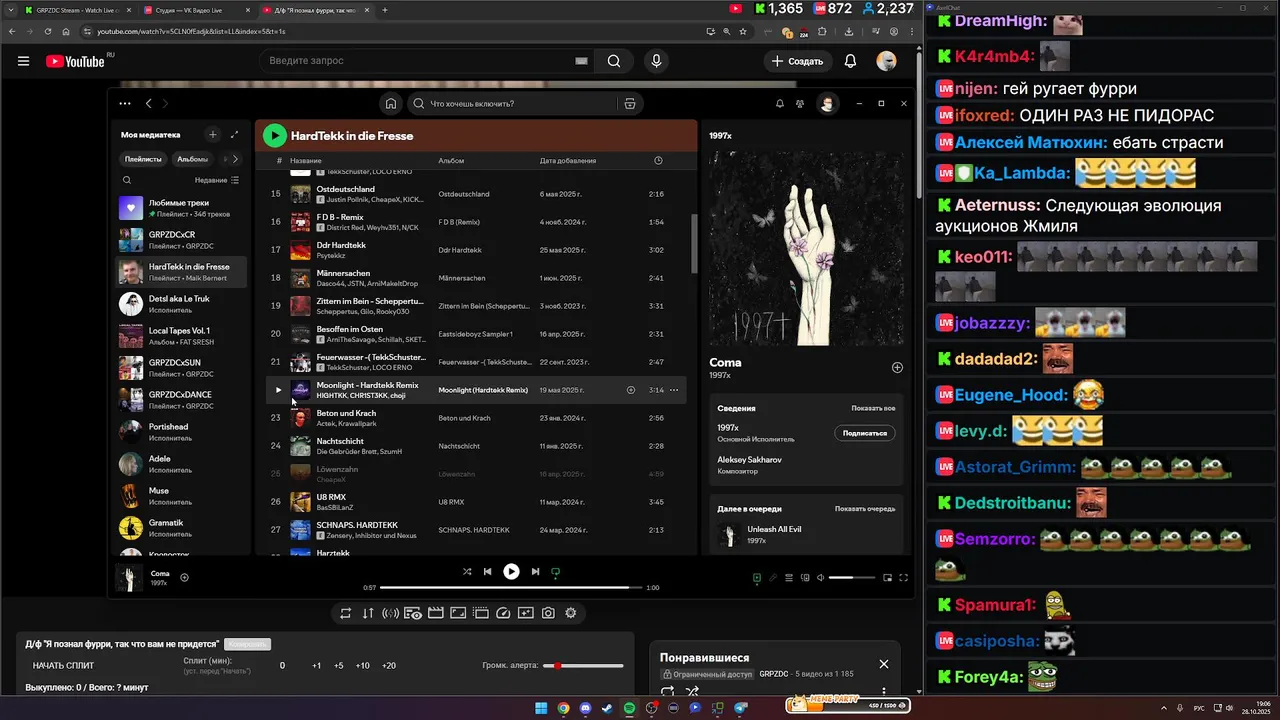1280x720 pixels.
Task: Create a new playlist with the plus in Моя медиатека
Action: click(x=212, y=134)
